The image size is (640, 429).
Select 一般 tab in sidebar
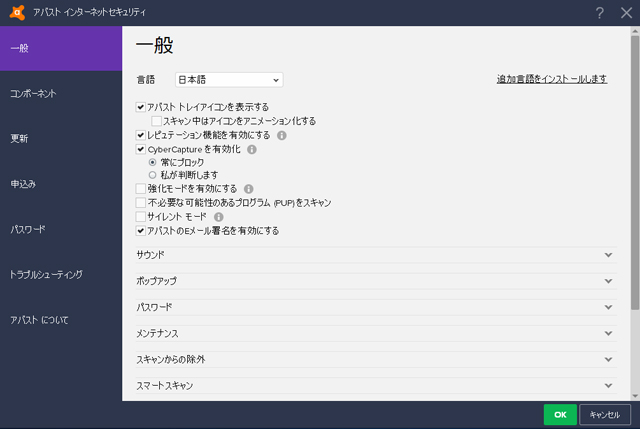(x=61, y=48)
